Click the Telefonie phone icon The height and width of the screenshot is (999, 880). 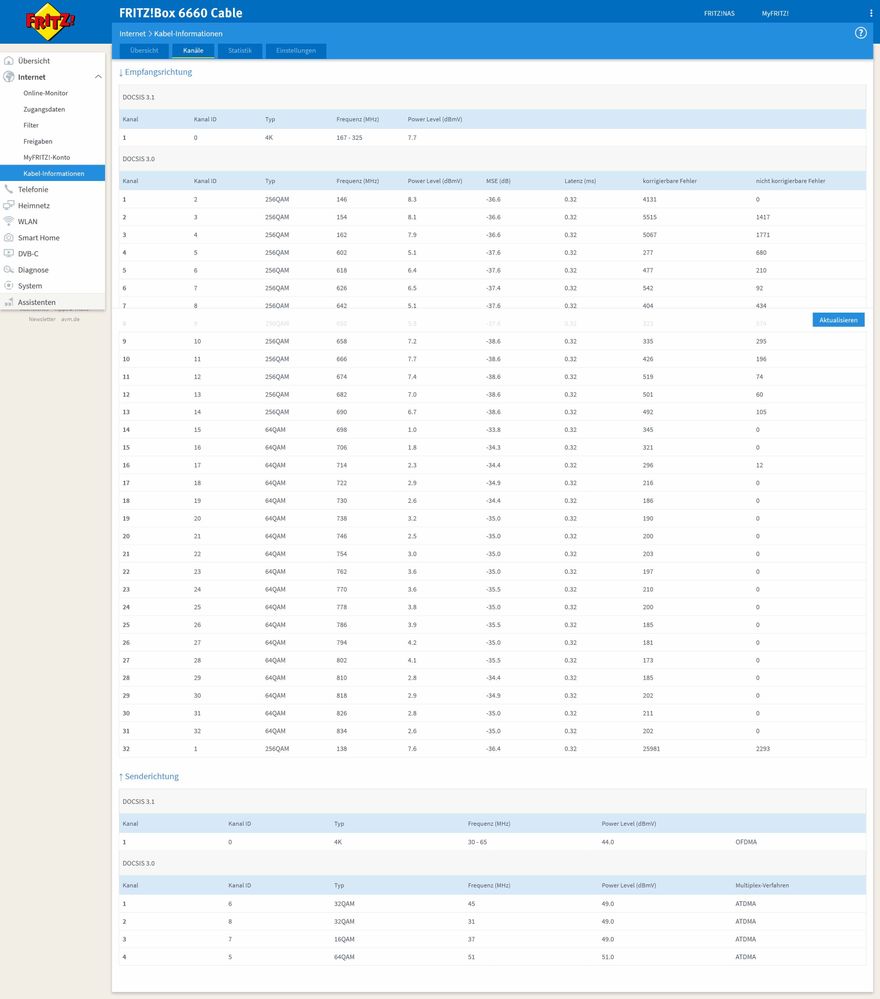[x=9, y=189]
